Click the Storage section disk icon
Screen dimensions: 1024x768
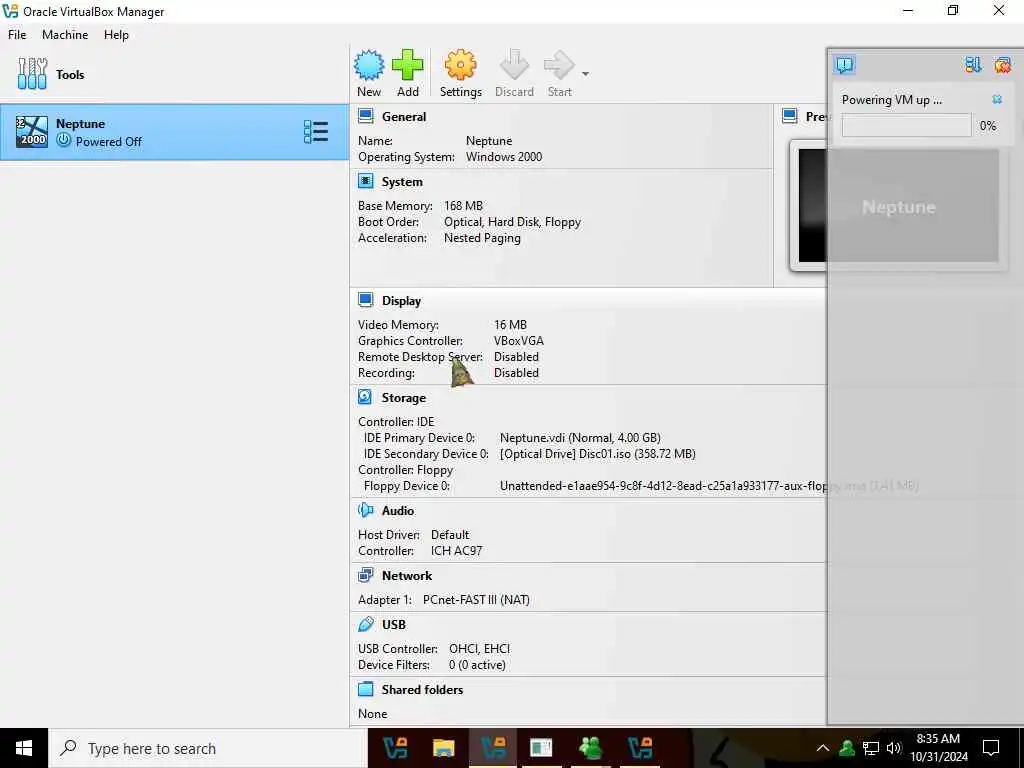coord(365,397)
